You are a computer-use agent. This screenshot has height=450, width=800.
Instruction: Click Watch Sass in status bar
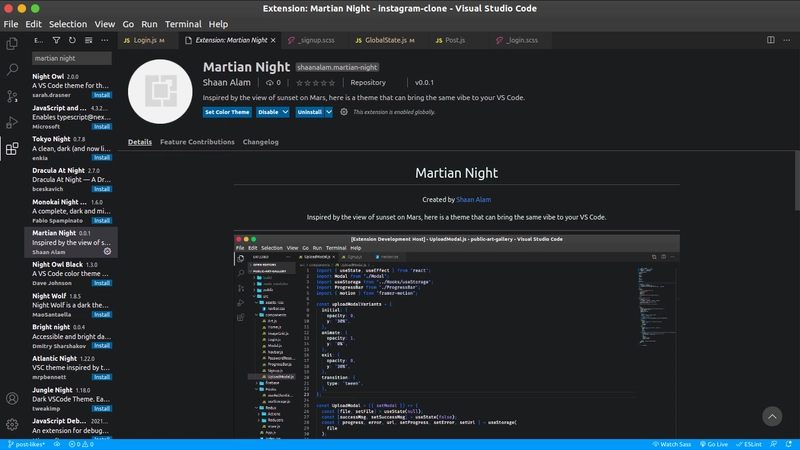(671, 444)
